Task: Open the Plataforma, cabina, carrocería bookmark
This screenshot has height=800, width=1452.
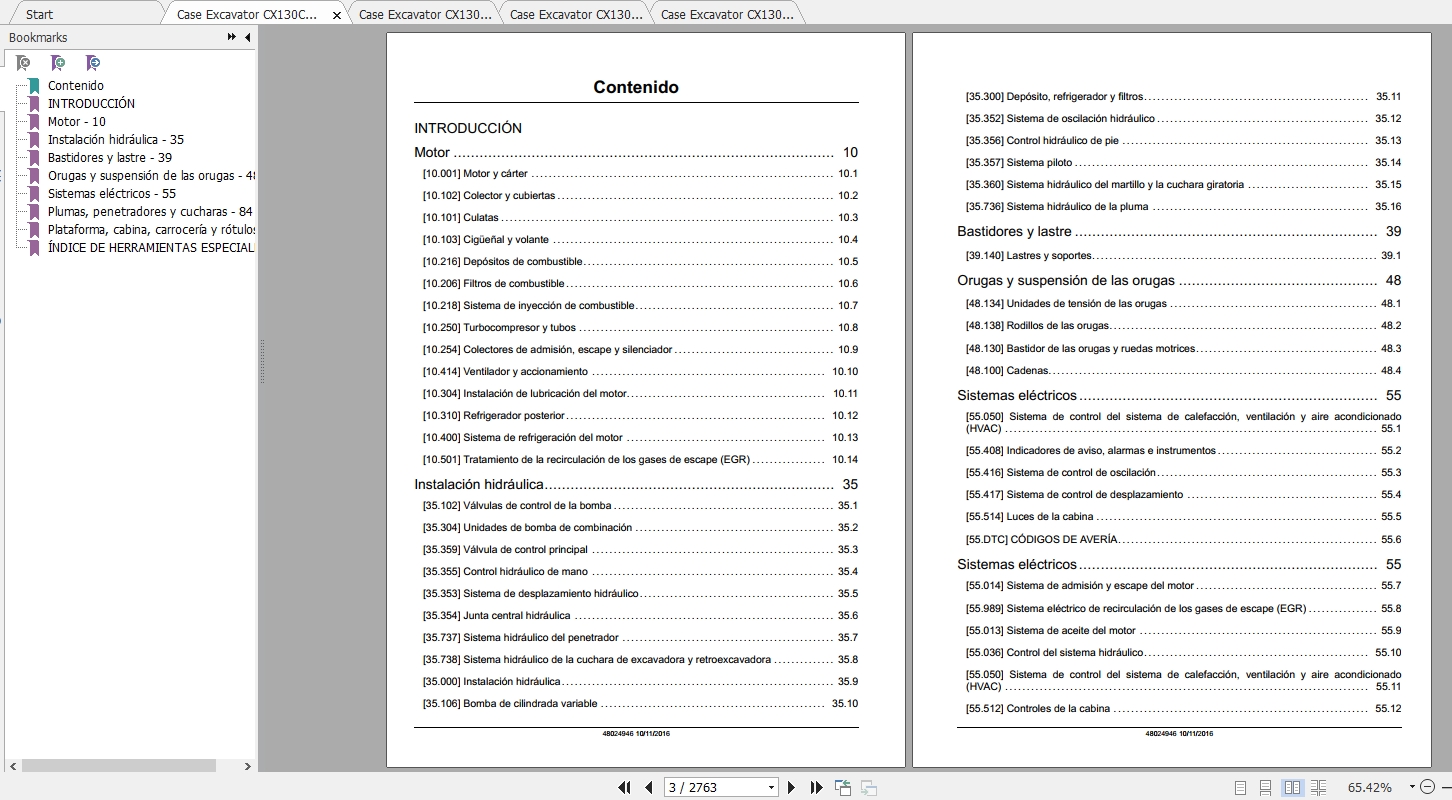Action: click(x=151, y=230)
